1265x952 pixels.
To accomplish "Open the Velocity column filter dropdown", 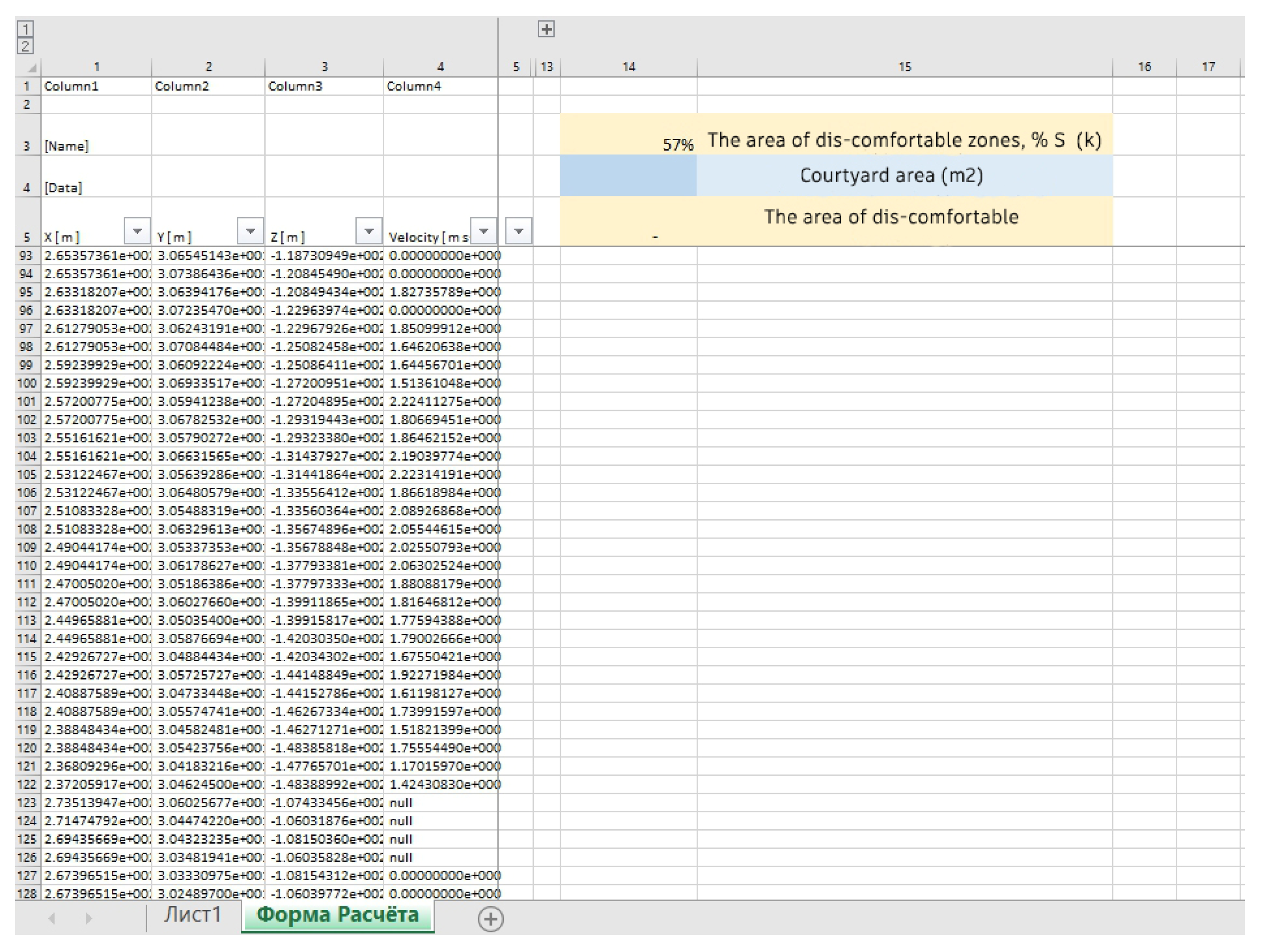I will point(484,231).
